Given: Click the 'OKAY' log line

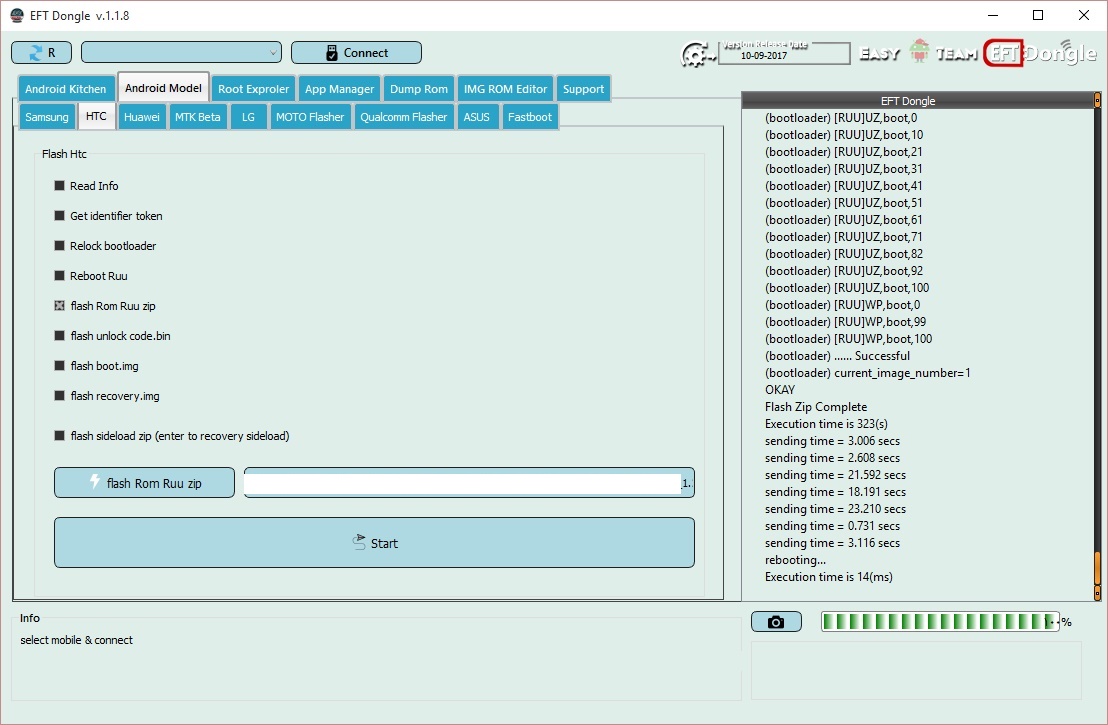Looking at the screenshot, I should click(779, 390).
